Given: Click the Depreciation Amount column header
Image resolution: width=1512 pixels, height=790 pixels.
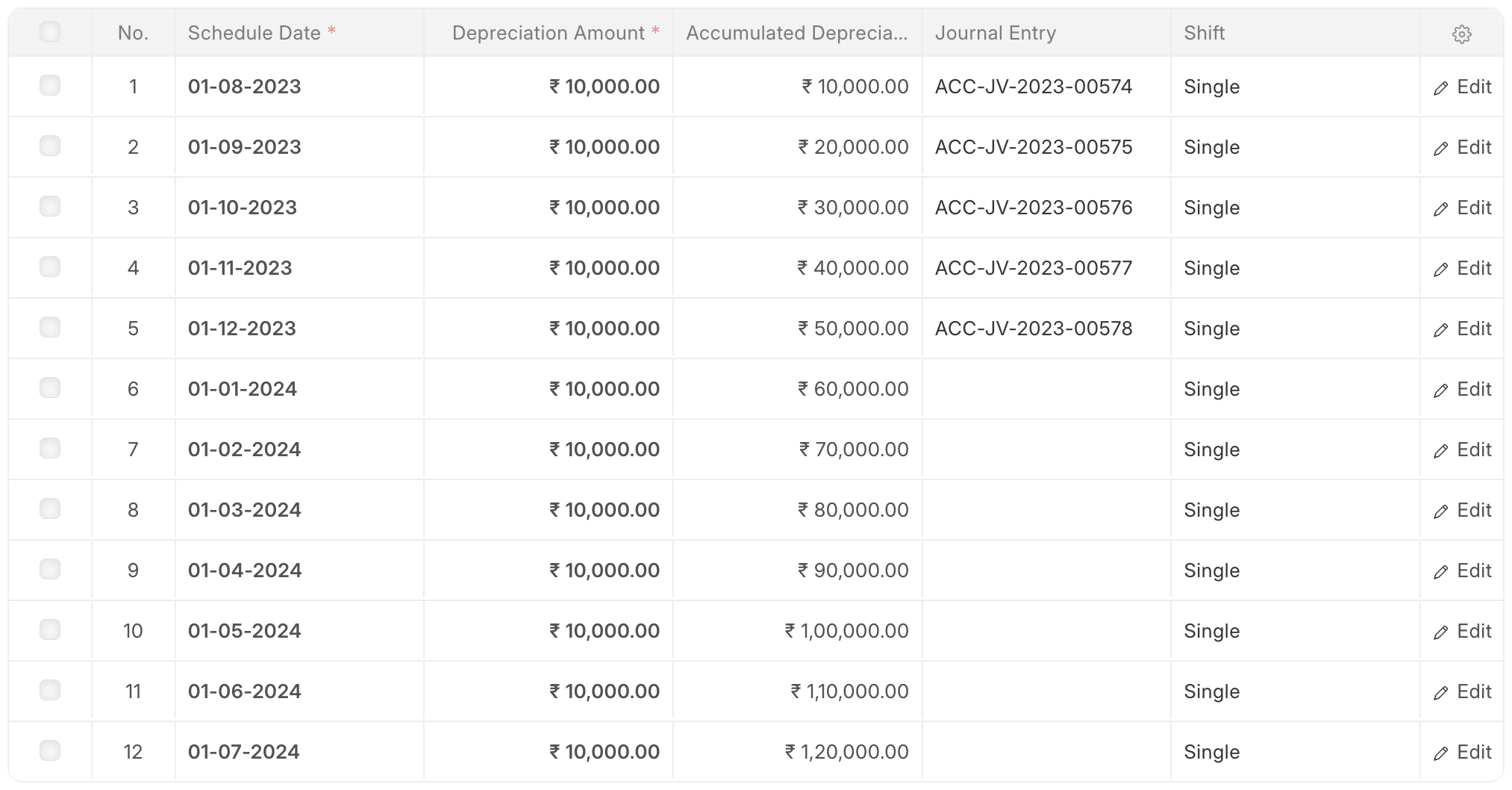Looking at the screenshot, I should [x=549, y=33].
